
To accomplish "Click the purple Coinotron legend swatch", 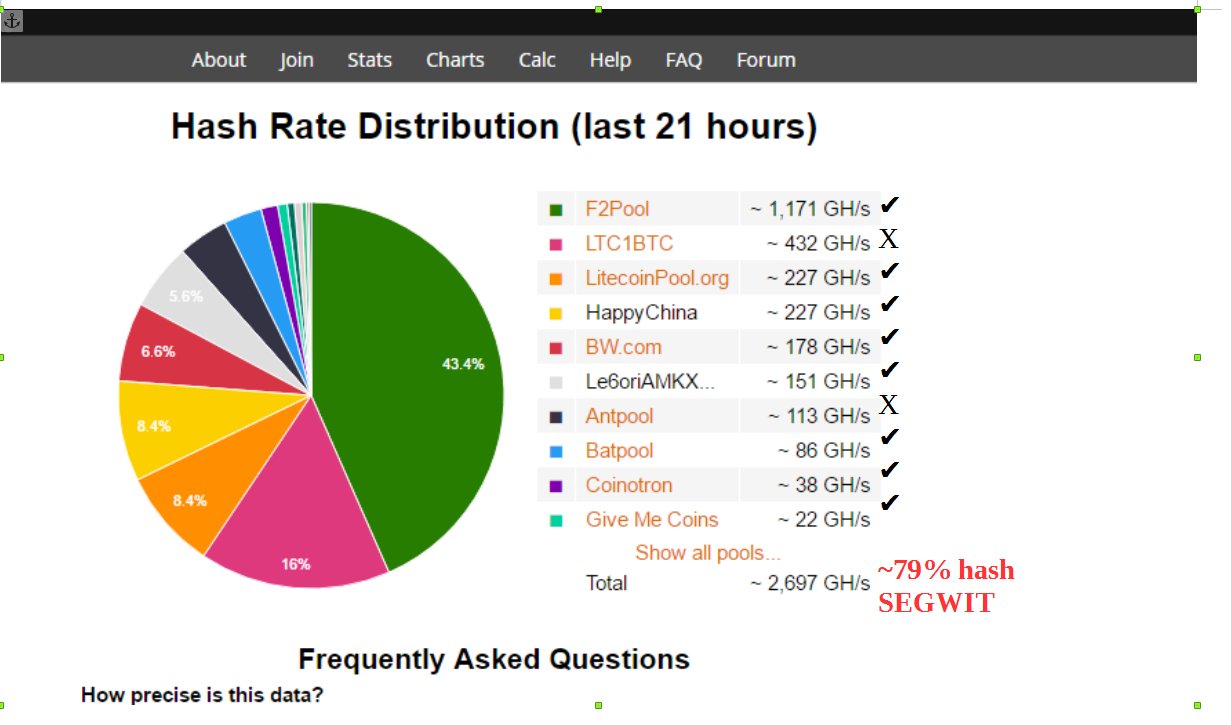I will pos(556,486).
